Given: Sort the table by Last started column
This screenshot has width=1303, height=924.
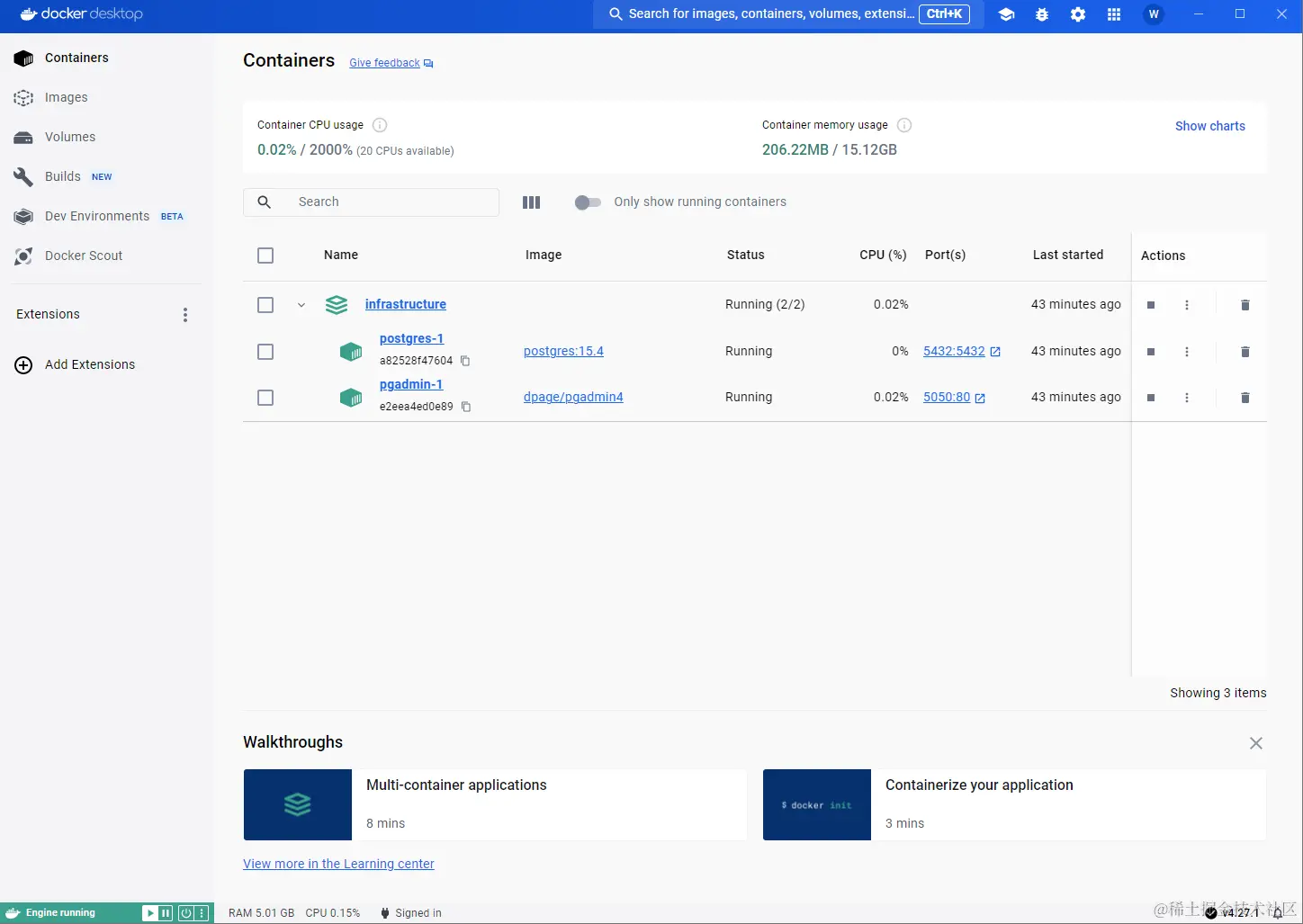Looking at the screenshot, I should click(x=1068, y=256).
